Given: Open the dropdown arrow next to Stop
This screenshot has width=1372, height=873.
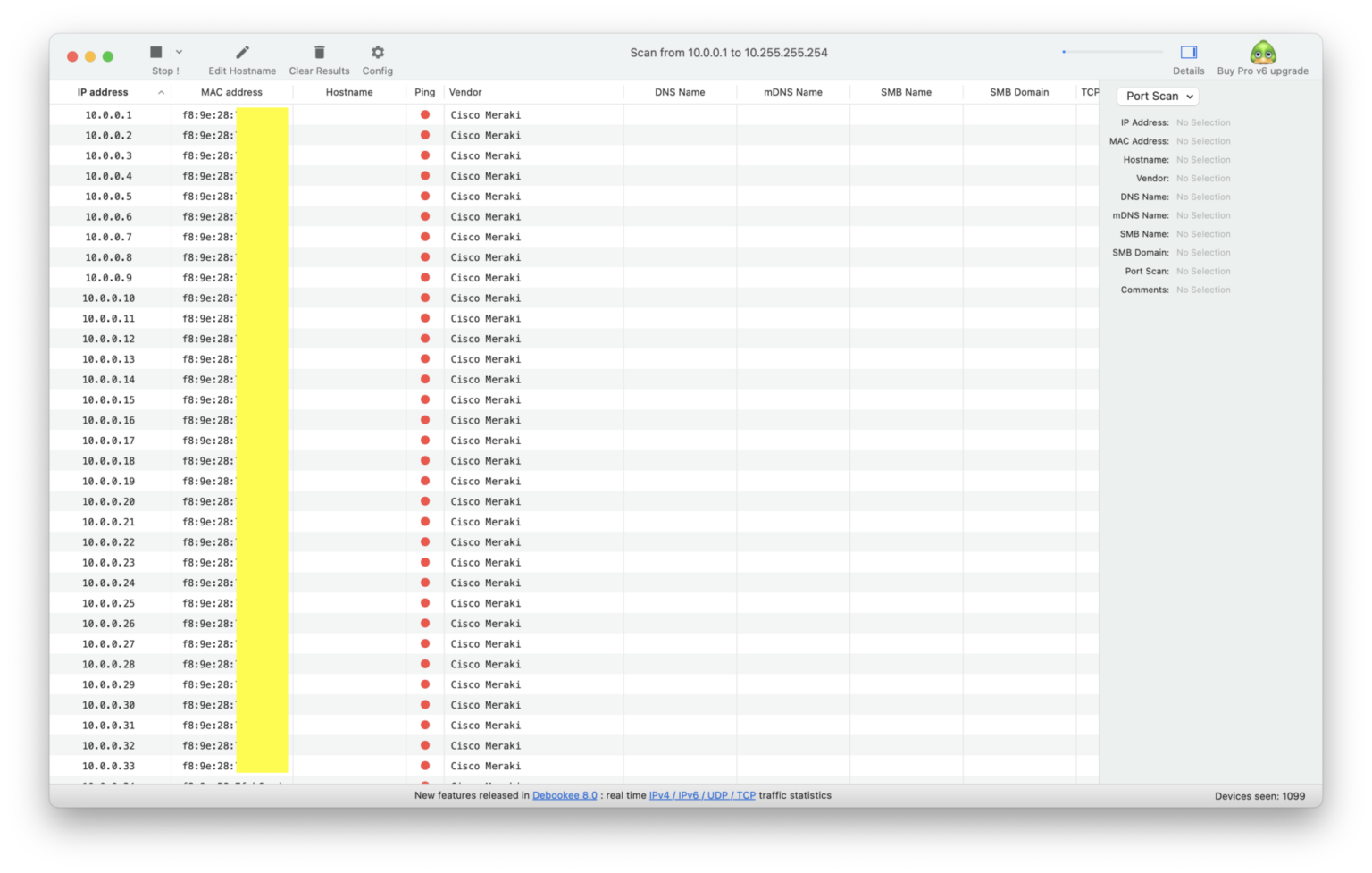Looking at the screenshot, I should point(179,53).
